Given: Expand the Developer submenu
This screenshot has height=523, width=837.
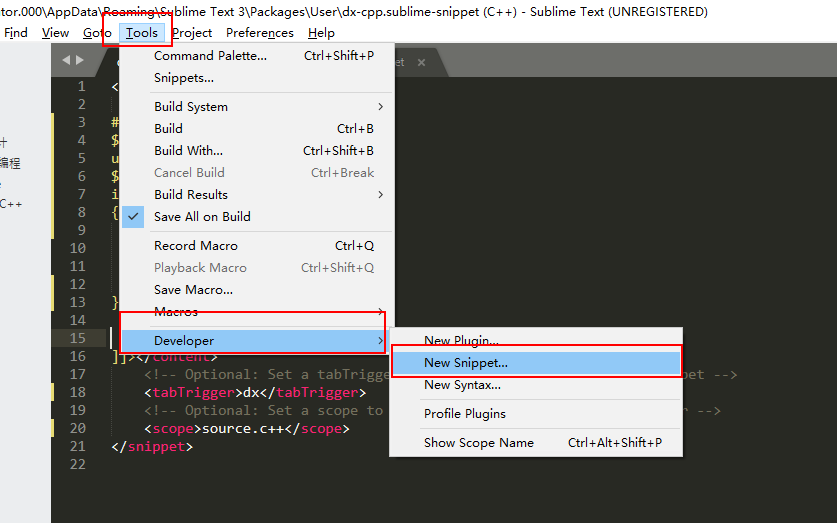Looking at the screenshot, I should point(257,340).
